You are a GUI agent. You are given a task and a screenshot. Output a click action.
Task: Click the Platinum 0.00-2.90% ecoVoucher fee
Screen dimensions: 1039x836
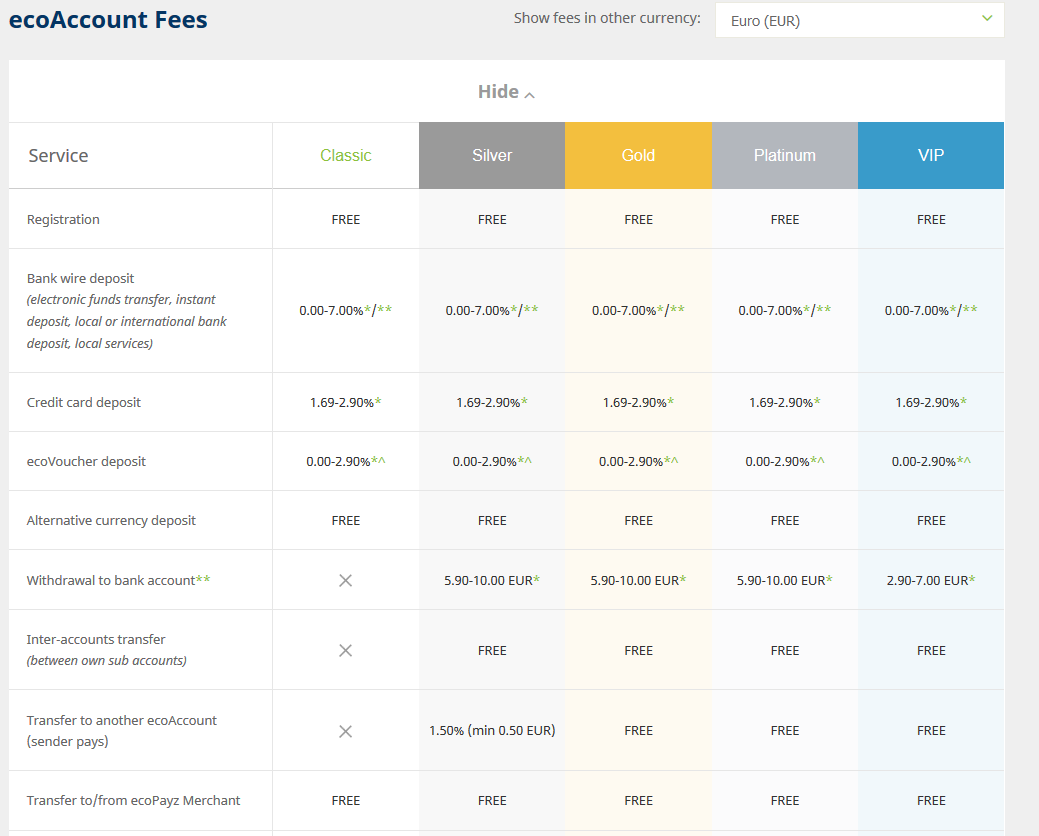click(785, 462)
